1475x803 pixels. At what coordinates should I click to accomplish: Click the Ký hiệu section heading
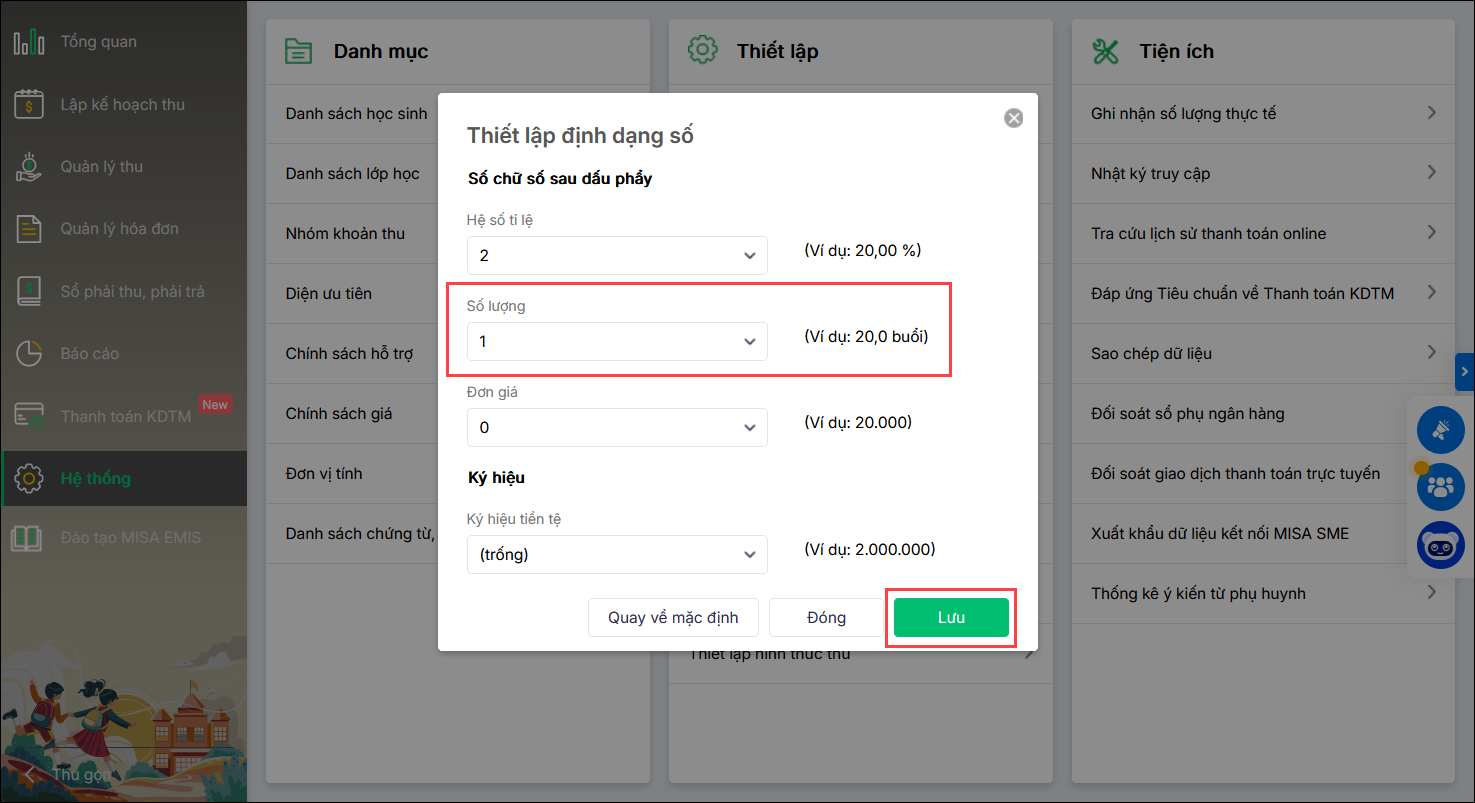[x=496, y=478]
